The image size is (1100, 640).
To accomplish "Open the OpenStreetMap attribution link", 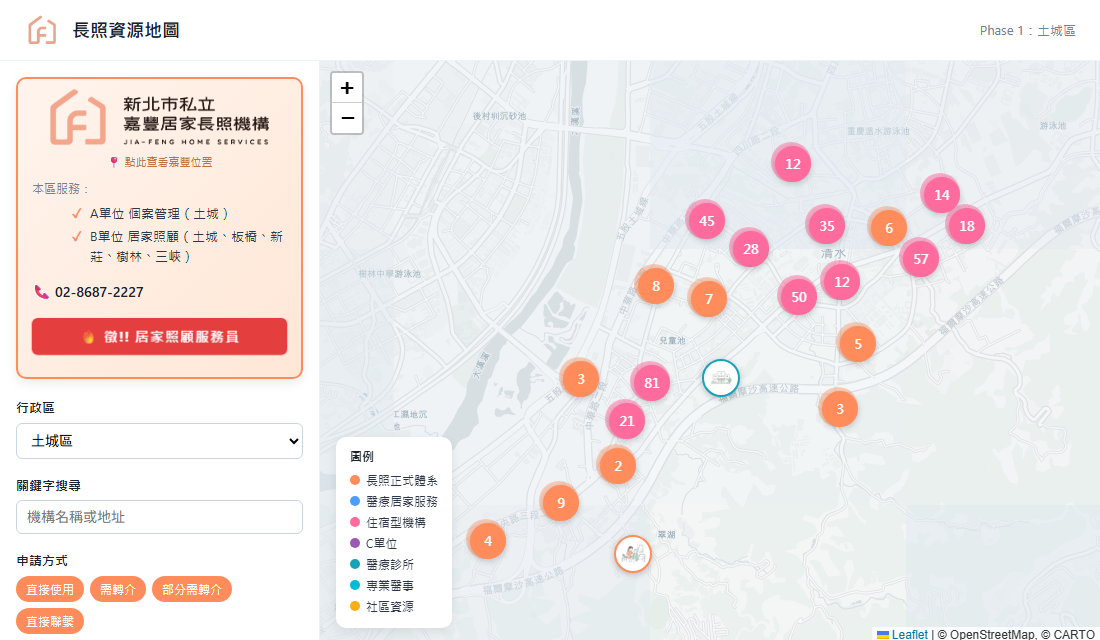I will [x=992, y=634].
